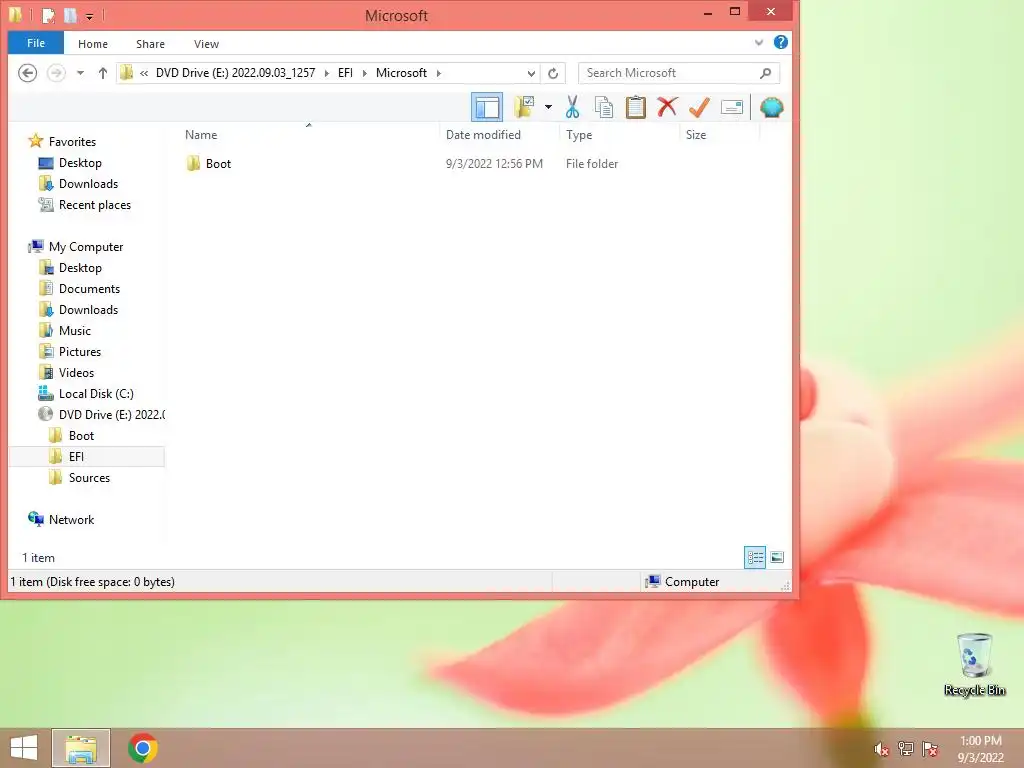Open the Help question mark icon

(x=780, y=42)
